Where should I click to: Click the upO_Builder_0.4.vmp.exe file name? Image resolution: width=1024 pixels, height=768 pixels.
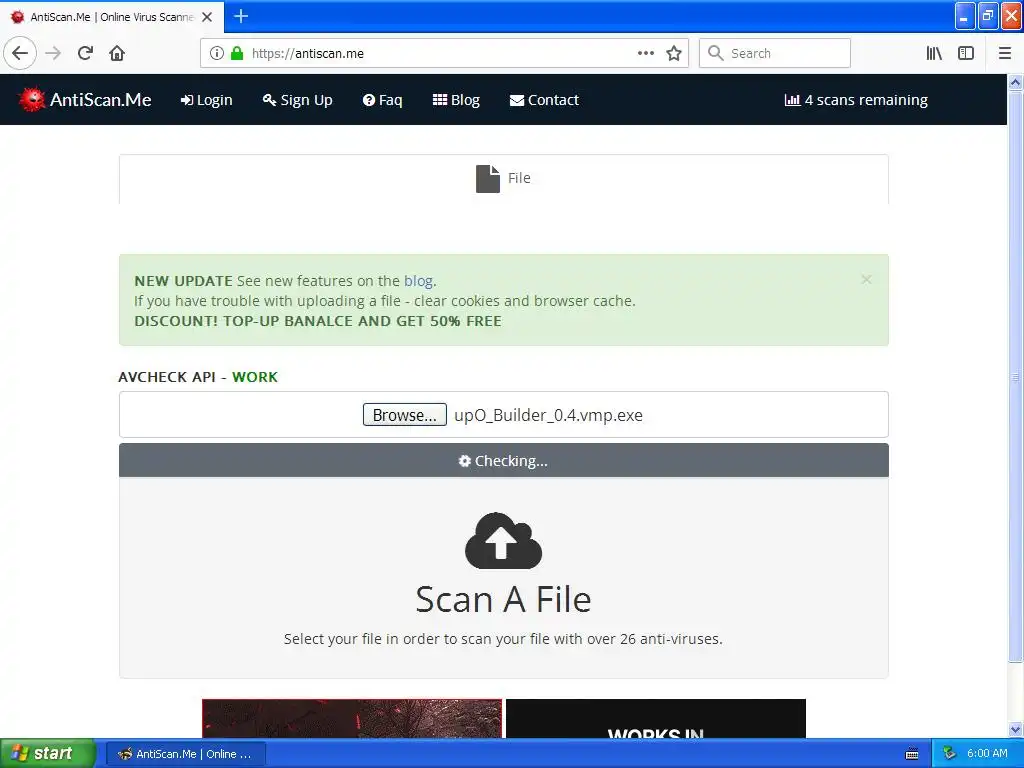[x=549, y=415]
